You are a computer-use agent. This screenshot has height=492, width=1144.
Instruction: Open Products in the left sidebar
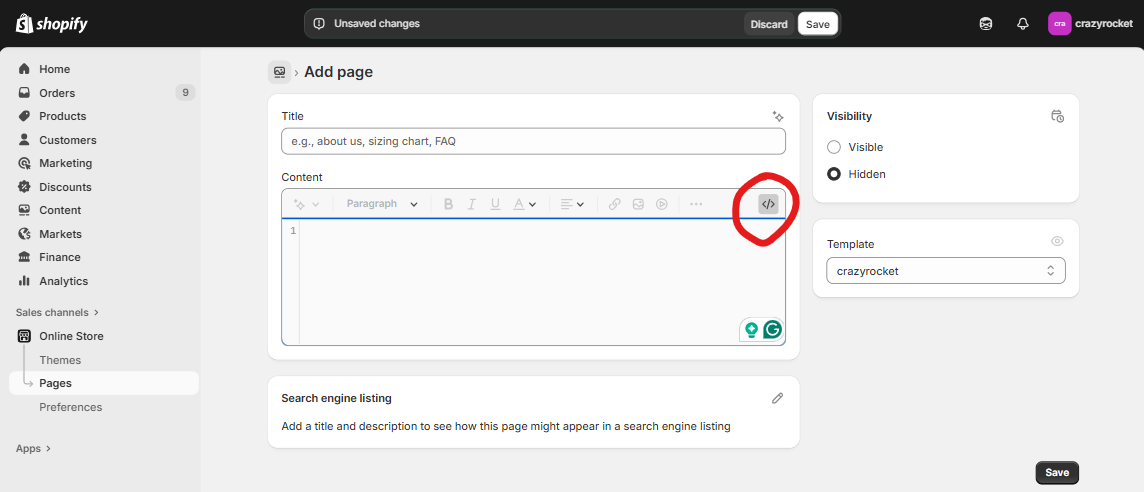[62, 116]
